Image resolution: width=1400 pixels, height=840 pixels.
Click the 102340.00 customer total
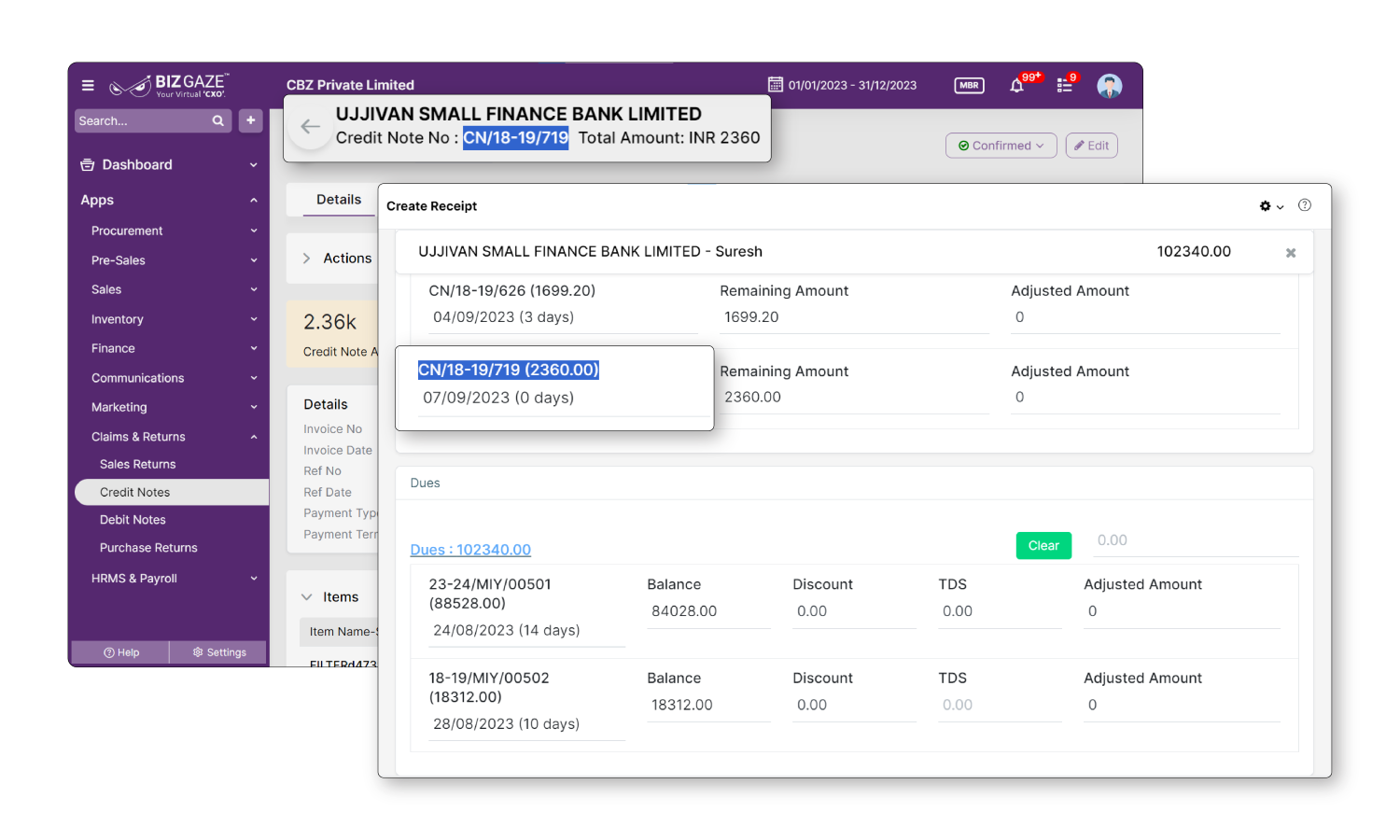[x=1194, y=252]
